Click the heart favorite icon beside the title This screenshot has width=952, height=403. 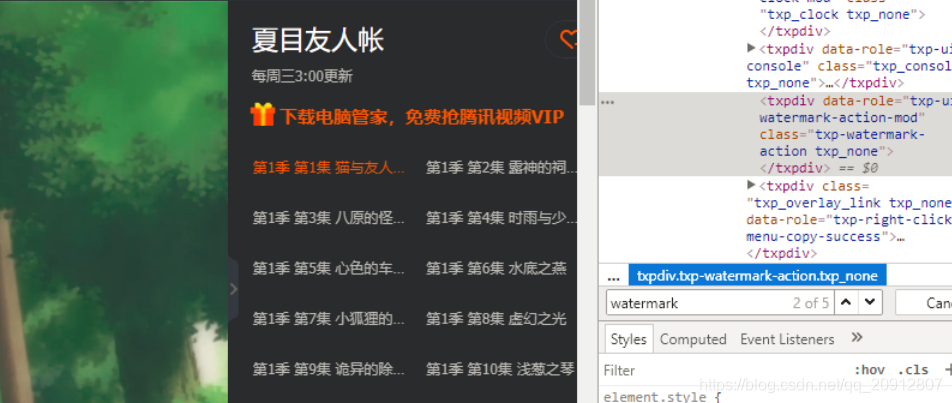coord(568,39)
